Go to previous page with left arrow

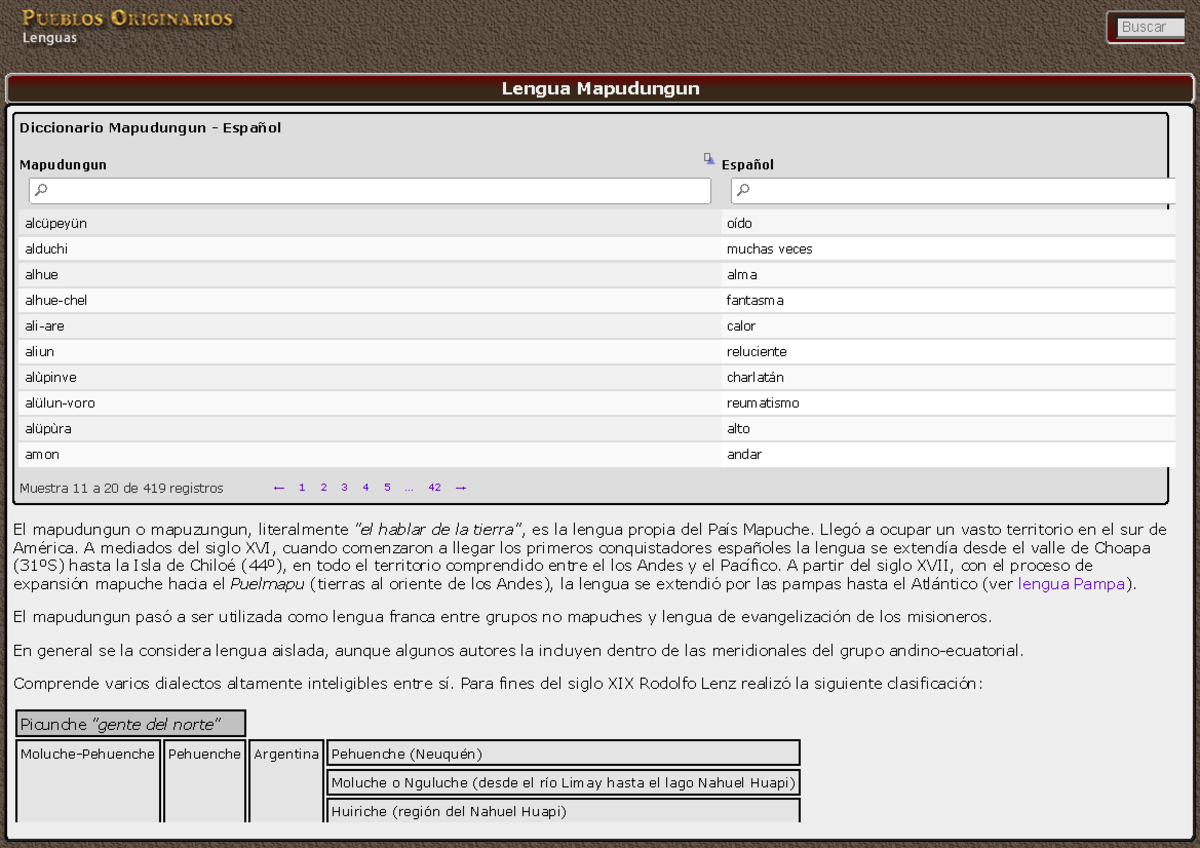pyautogui.click(x=279, y=488)
